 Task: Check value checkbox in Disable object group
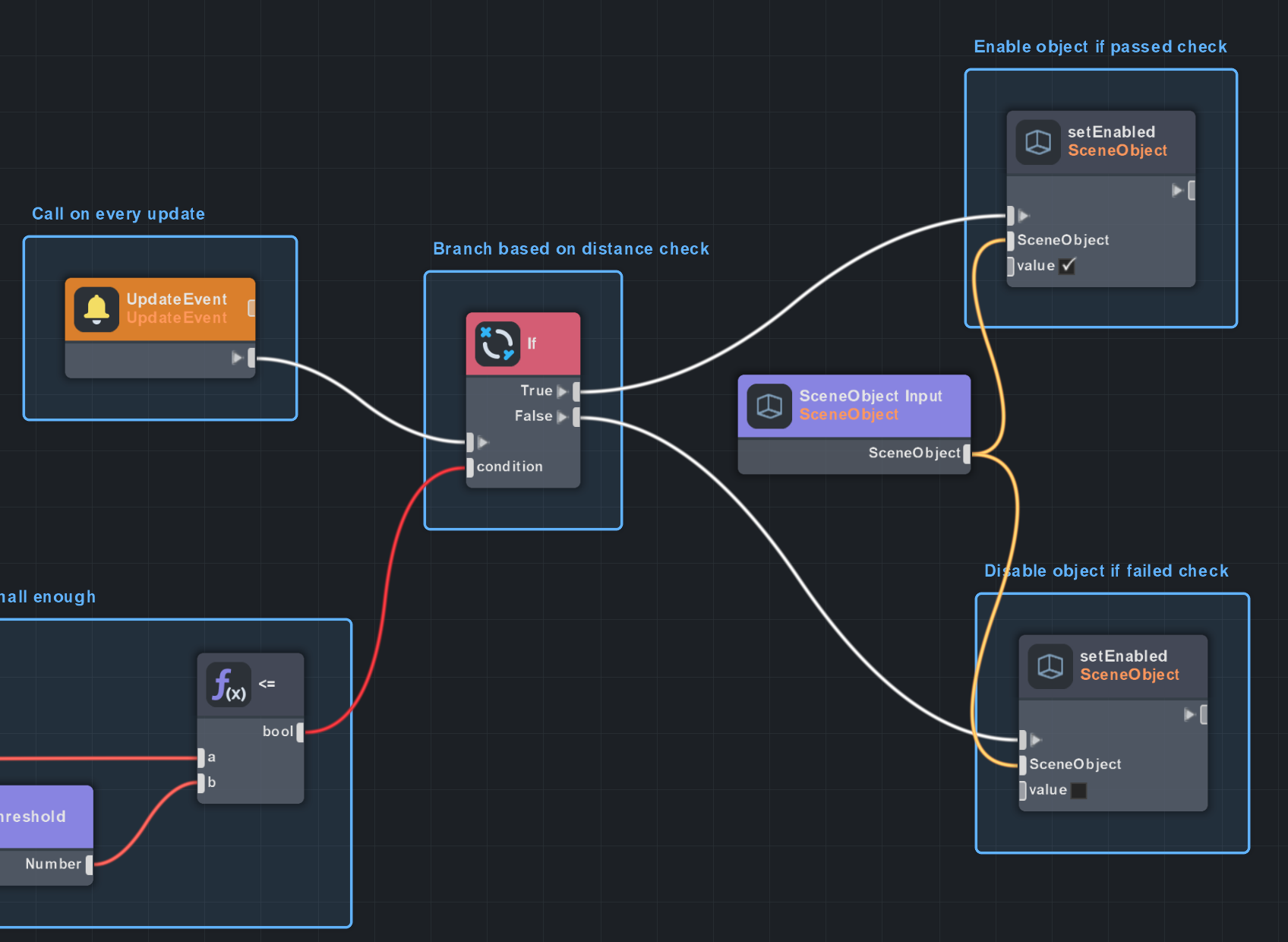[x=1078, y=790]
